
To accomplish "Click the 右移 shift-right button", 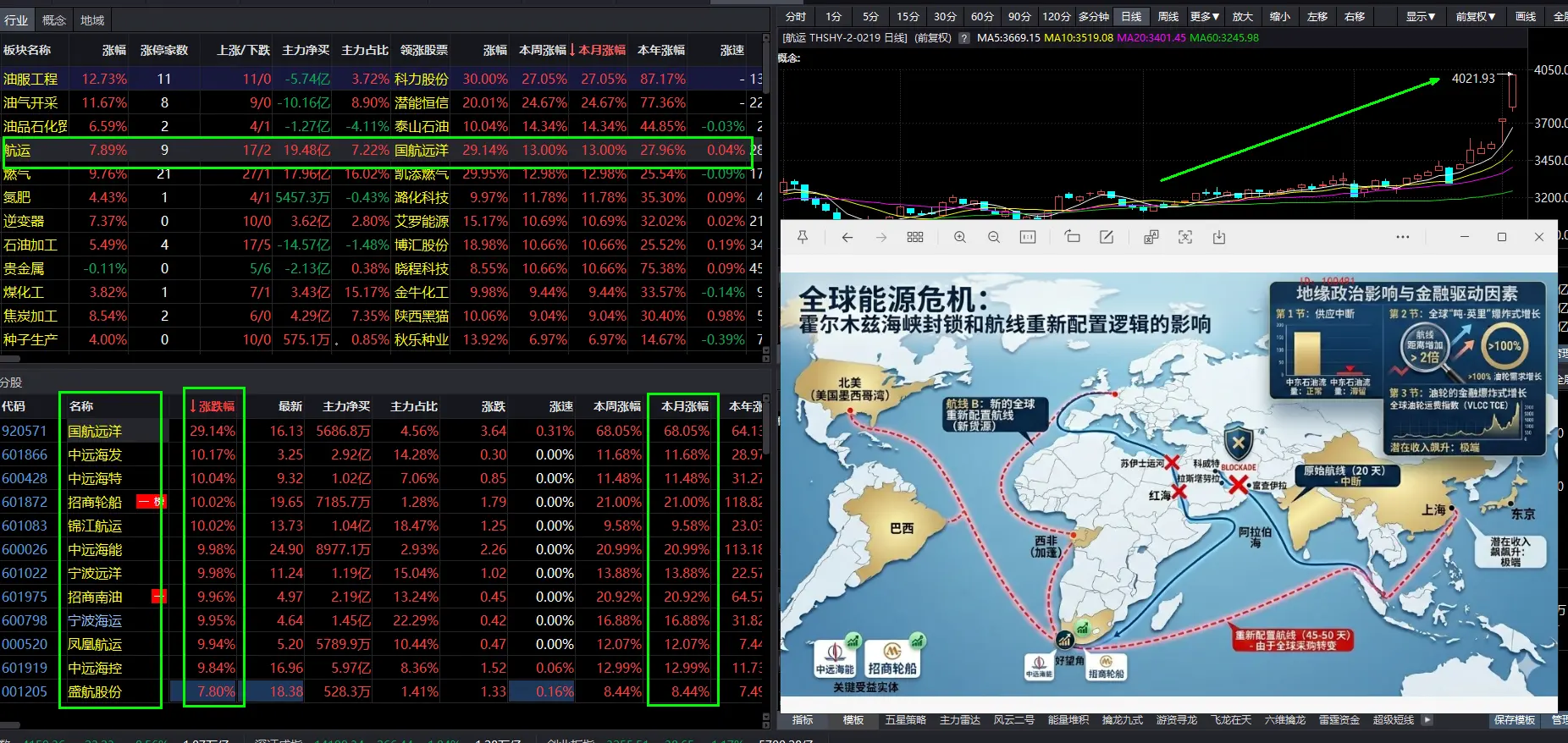I will click(1355, 17).
